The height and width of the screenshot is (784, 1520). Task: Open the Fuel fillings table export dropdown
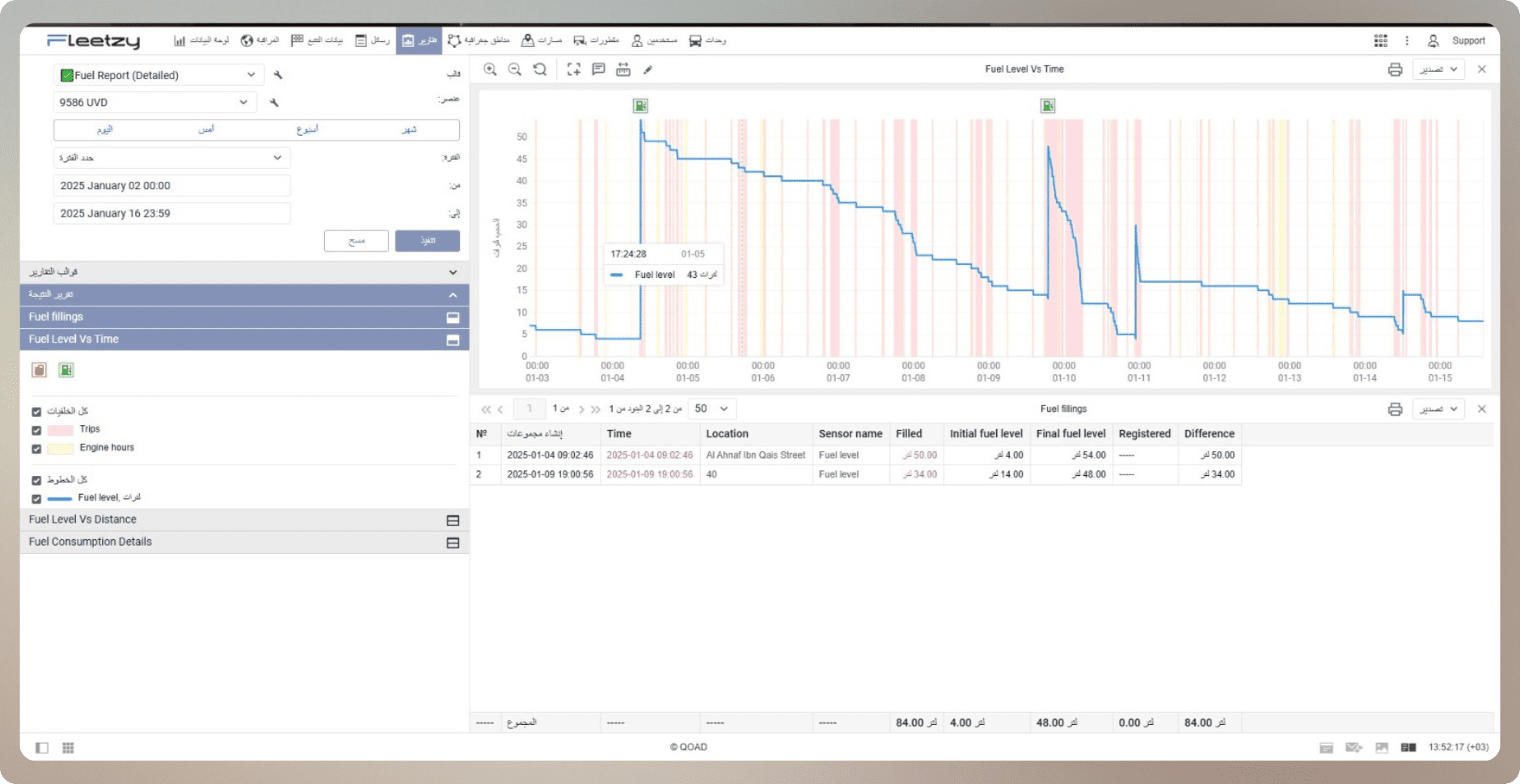click(1438, 409)
